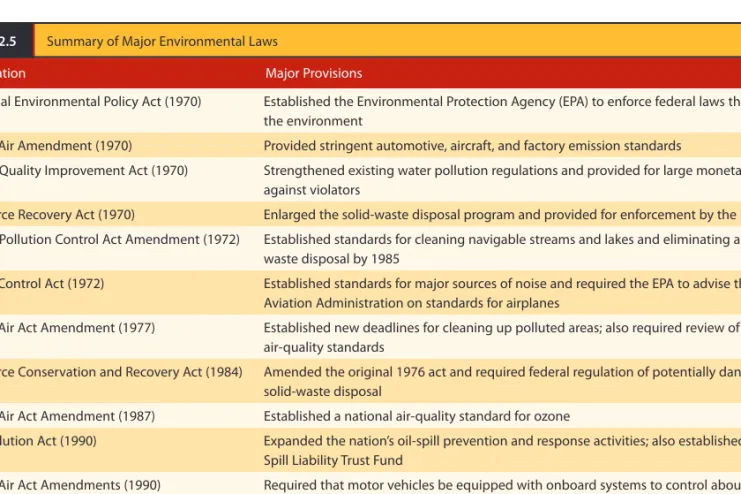Viewport: 741px width, 494px height.
Task: Select 'Air Act Amendment (1977)' cell
Action: coord(77,328)
